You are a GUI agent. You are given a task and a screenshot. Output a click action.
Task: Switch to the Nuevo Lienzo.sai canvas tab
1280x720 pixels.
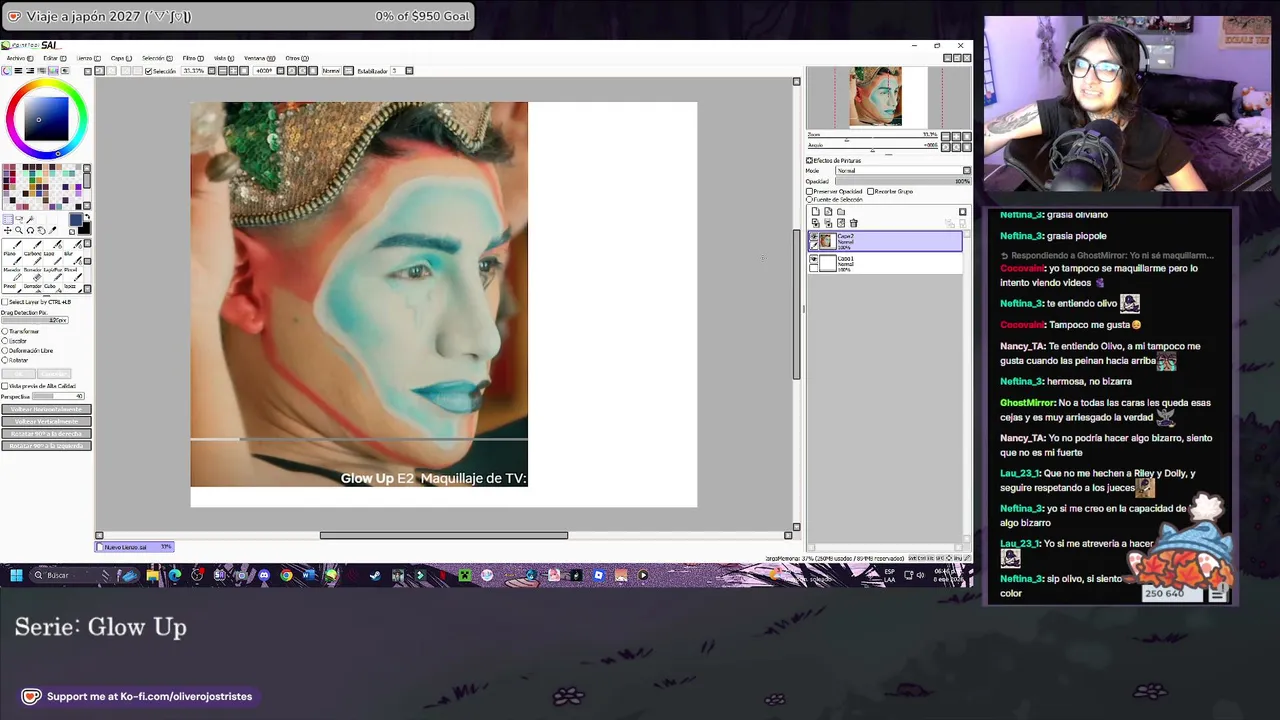tap(135, 547)
